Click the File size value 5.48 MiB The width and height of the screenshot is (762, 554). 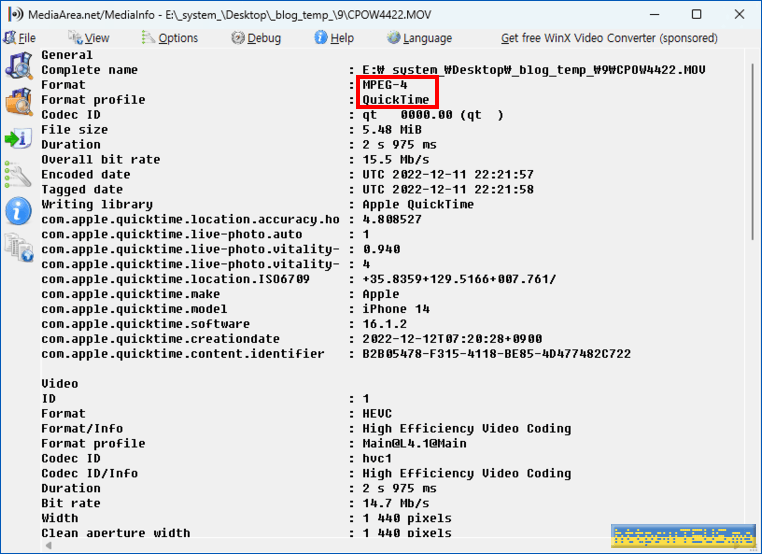pos(392,130)
